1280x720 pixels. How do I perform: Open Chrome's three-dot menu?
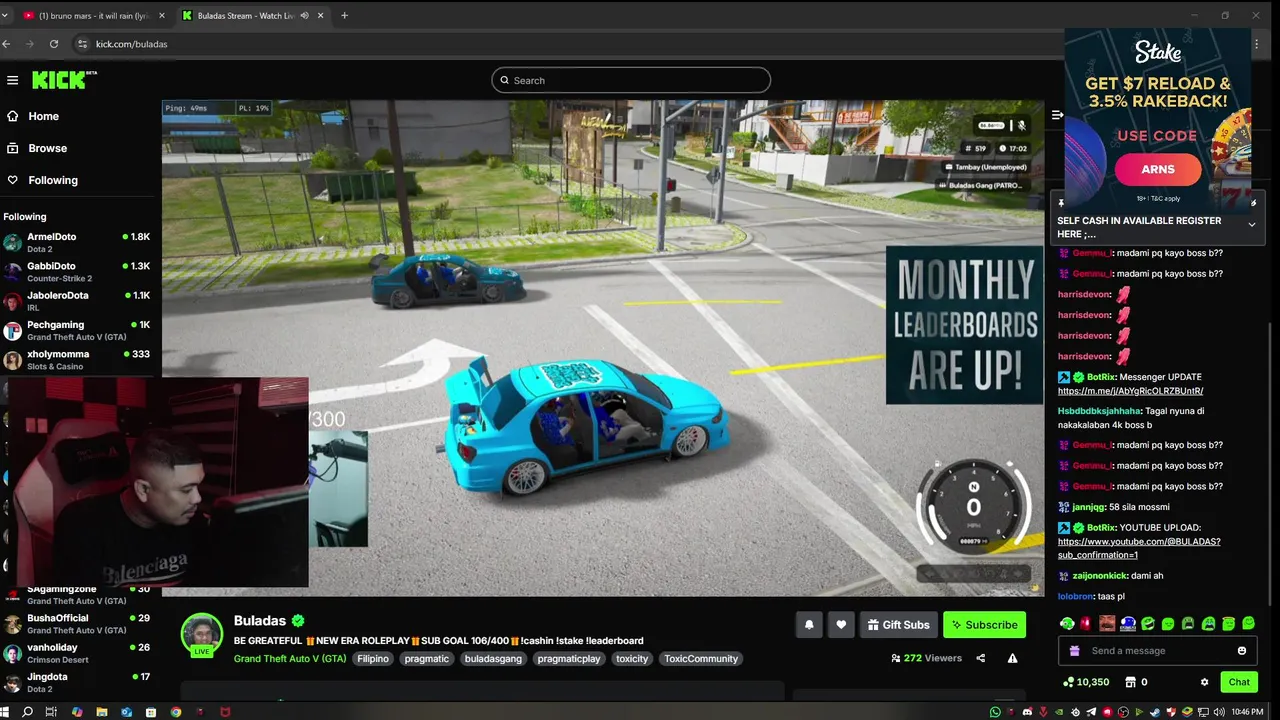click(x=1256, y=44)
